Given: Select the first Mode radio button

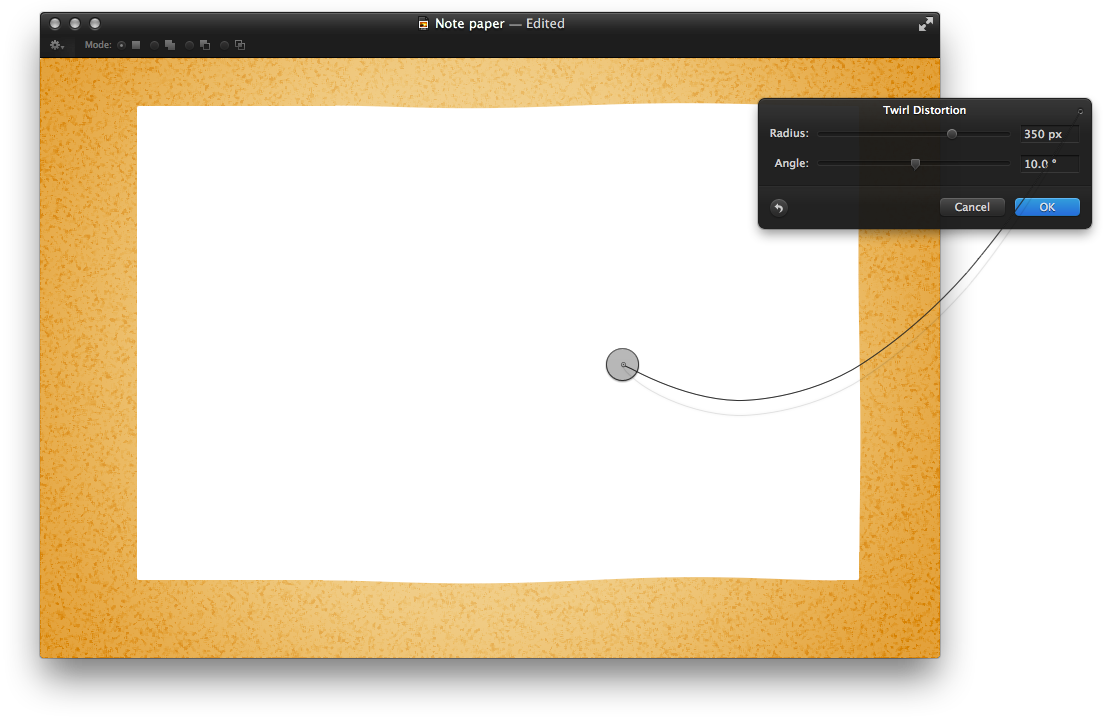Looking at the screenshot, I should point(122,45).
